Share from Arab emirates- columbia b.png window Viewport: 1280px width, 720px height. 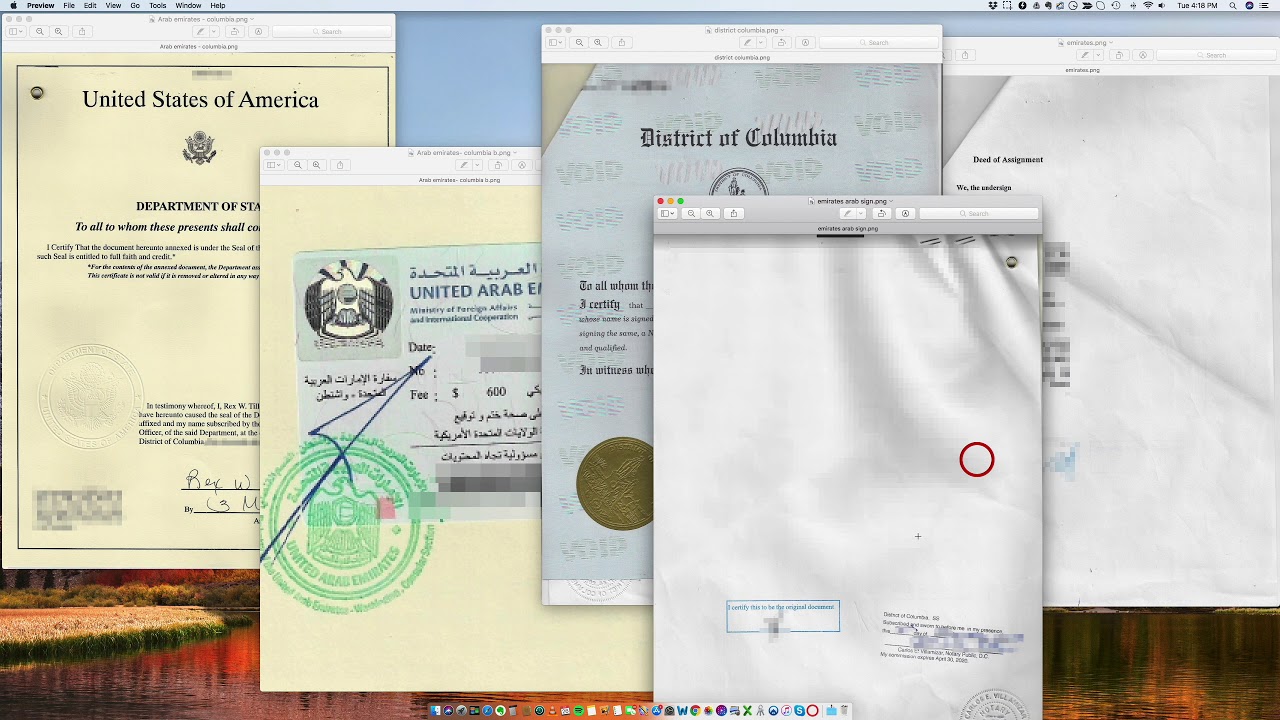pos(340,165)
